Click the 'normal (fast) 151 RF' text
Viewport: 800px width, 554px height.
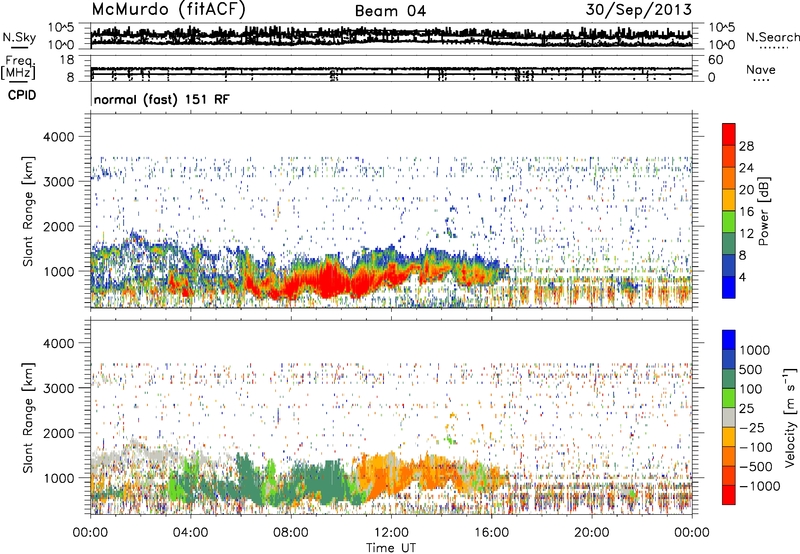click(162, 99)
